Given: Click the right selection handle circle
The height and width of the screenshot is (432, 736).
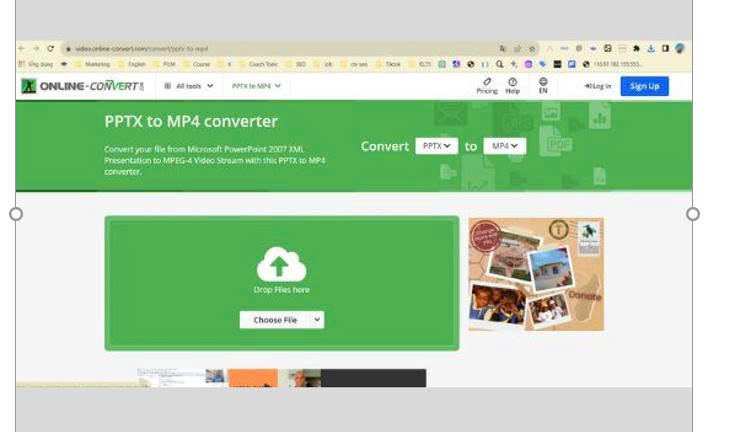Looking at the screenshot, I should (x=693, y=214).
